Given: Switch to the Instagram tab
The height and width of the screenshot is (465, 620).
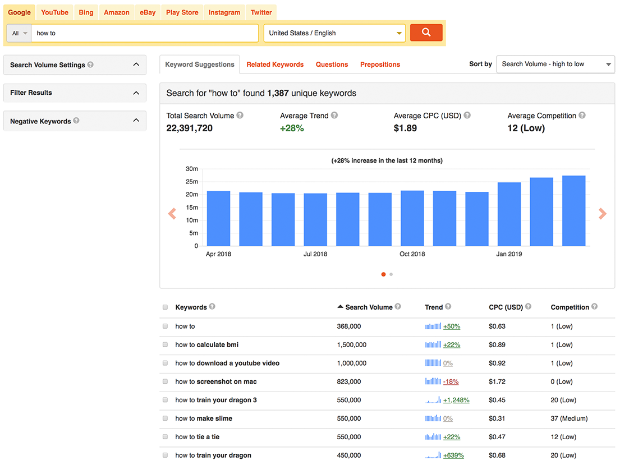Looking at the screenshot, I should pos(224,12).
